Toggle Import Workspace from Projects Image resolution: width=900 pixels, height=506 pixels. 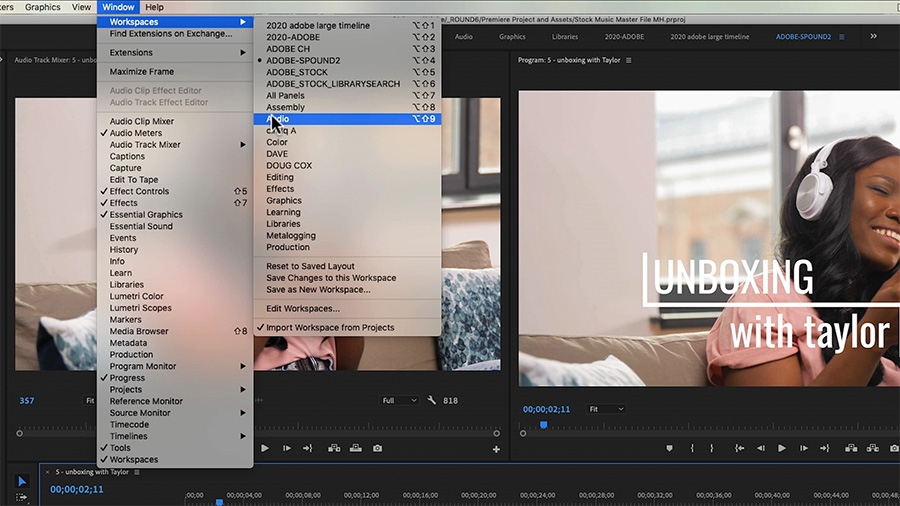(x=330, y=328)
